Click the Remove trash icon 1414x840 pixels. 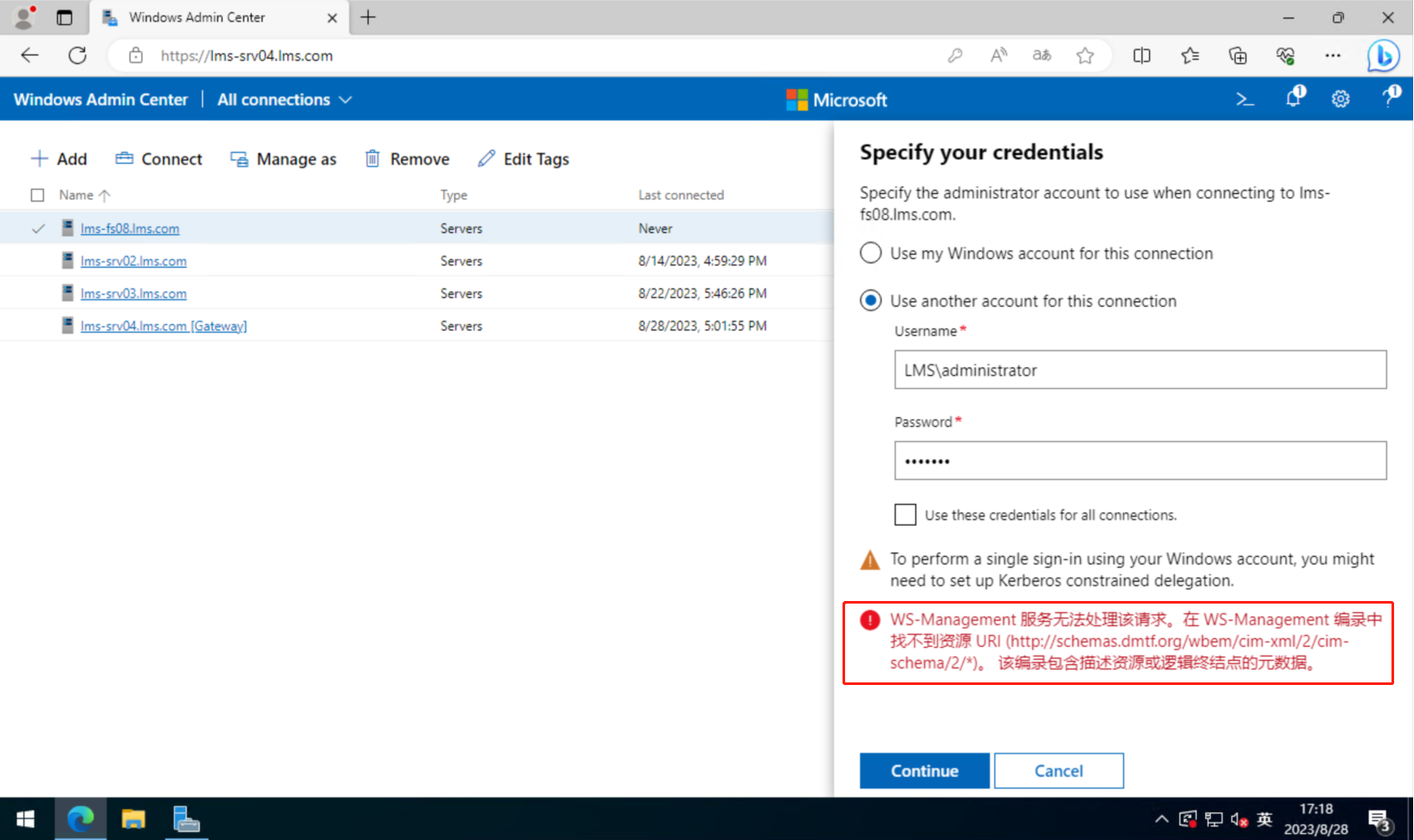372,158
